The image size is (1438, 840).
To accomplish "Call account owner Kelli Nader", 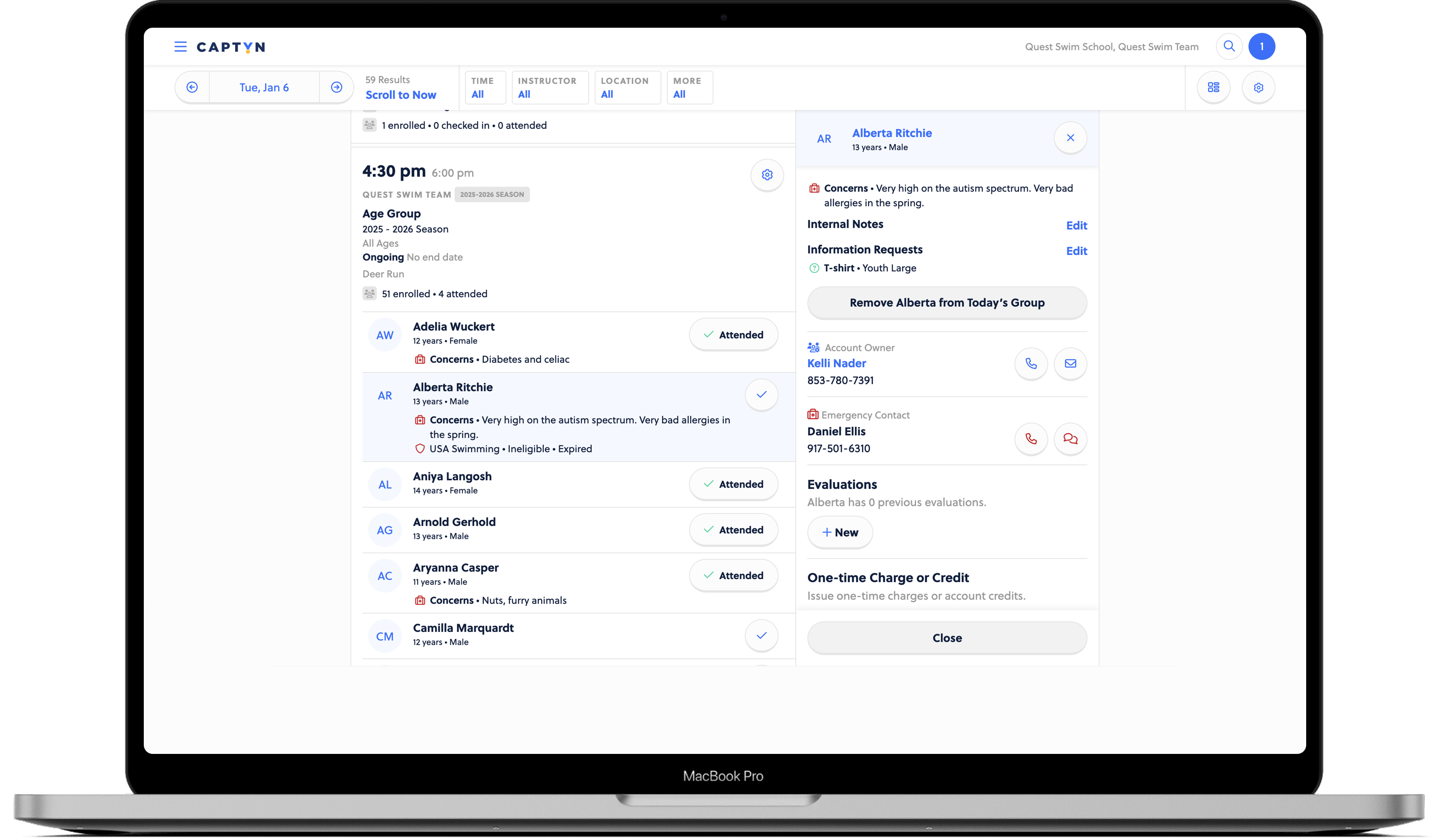I will (1031, 363).
